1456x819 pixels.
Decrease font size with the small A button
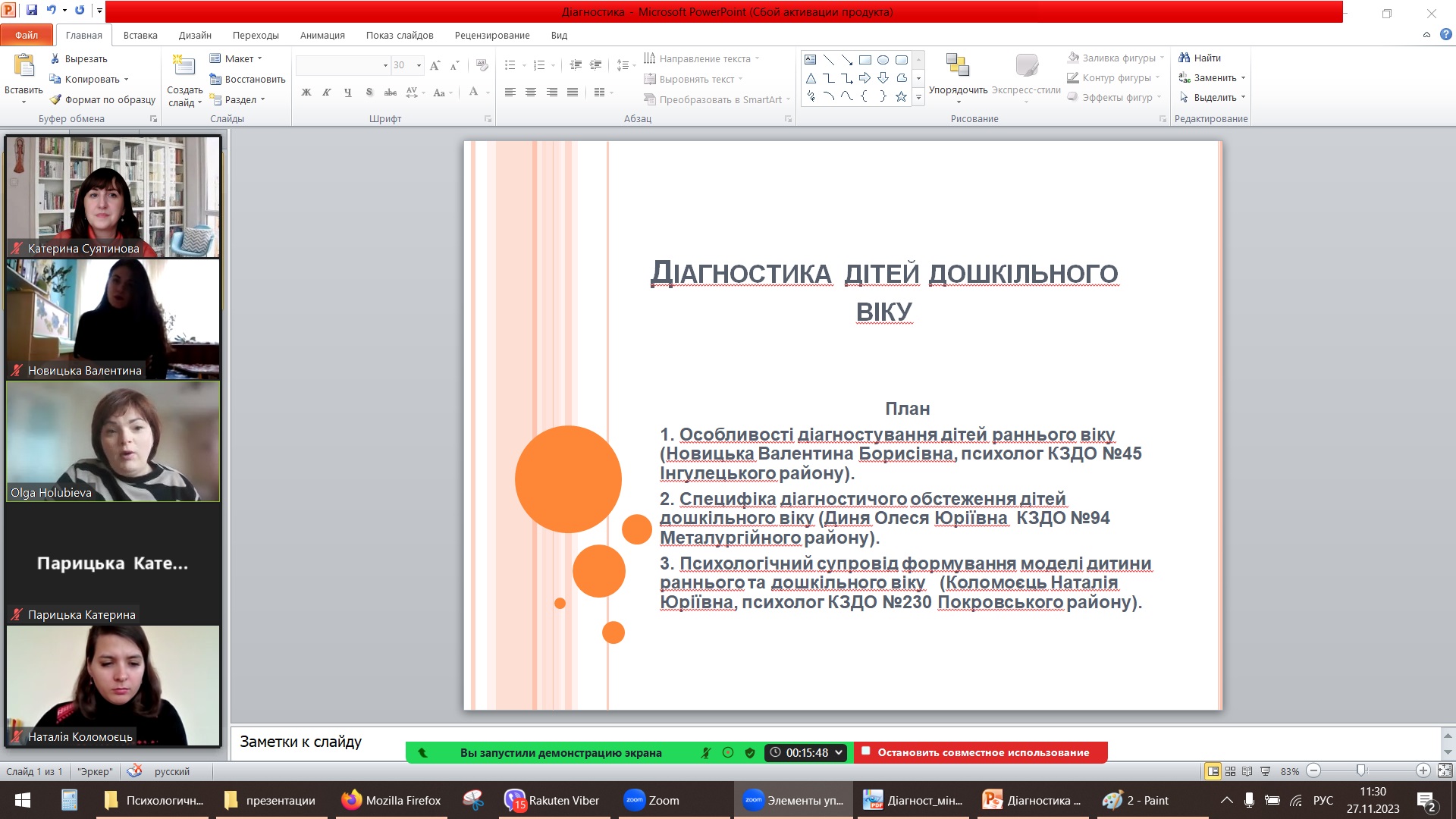click(454, 65)
